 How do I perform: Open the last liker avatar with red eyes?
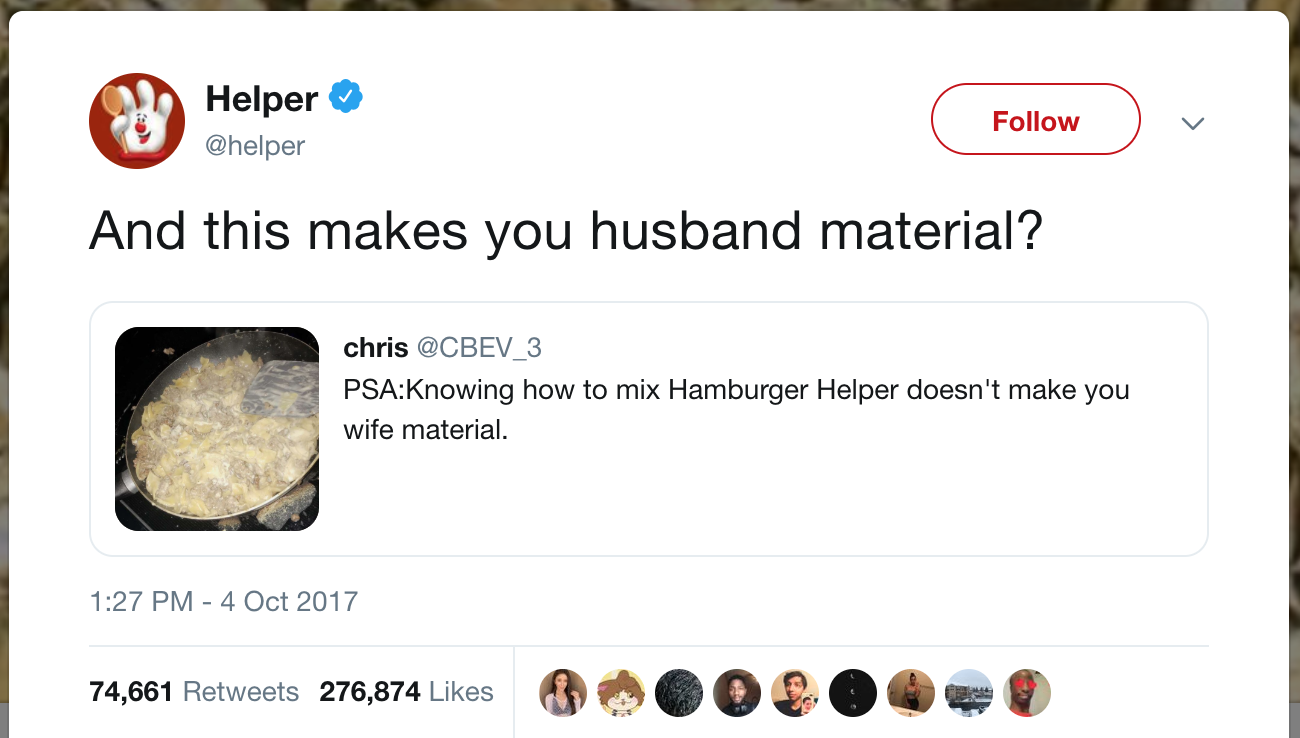click(x=1027, y=693)
